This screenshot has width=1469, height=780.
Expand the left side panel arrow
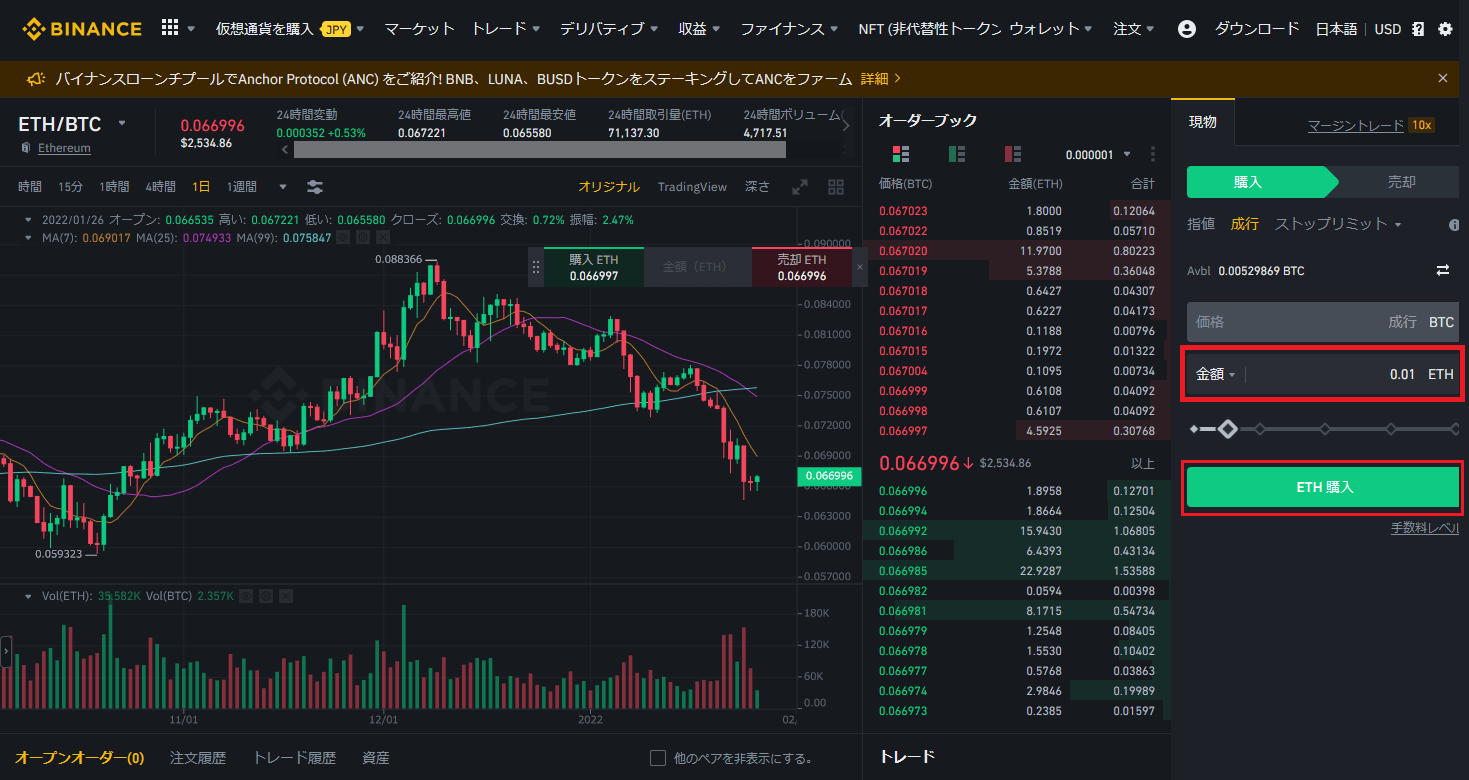click(6, 651)
